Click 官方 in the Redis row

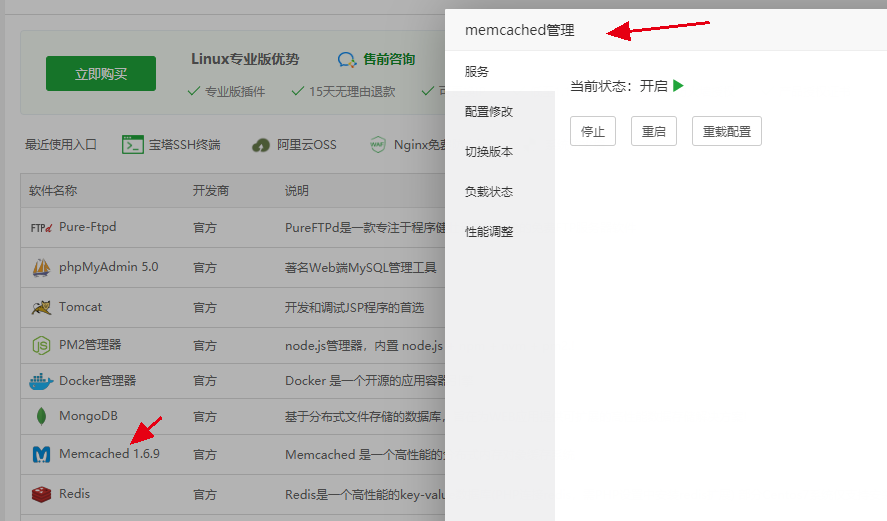(205, 495)
